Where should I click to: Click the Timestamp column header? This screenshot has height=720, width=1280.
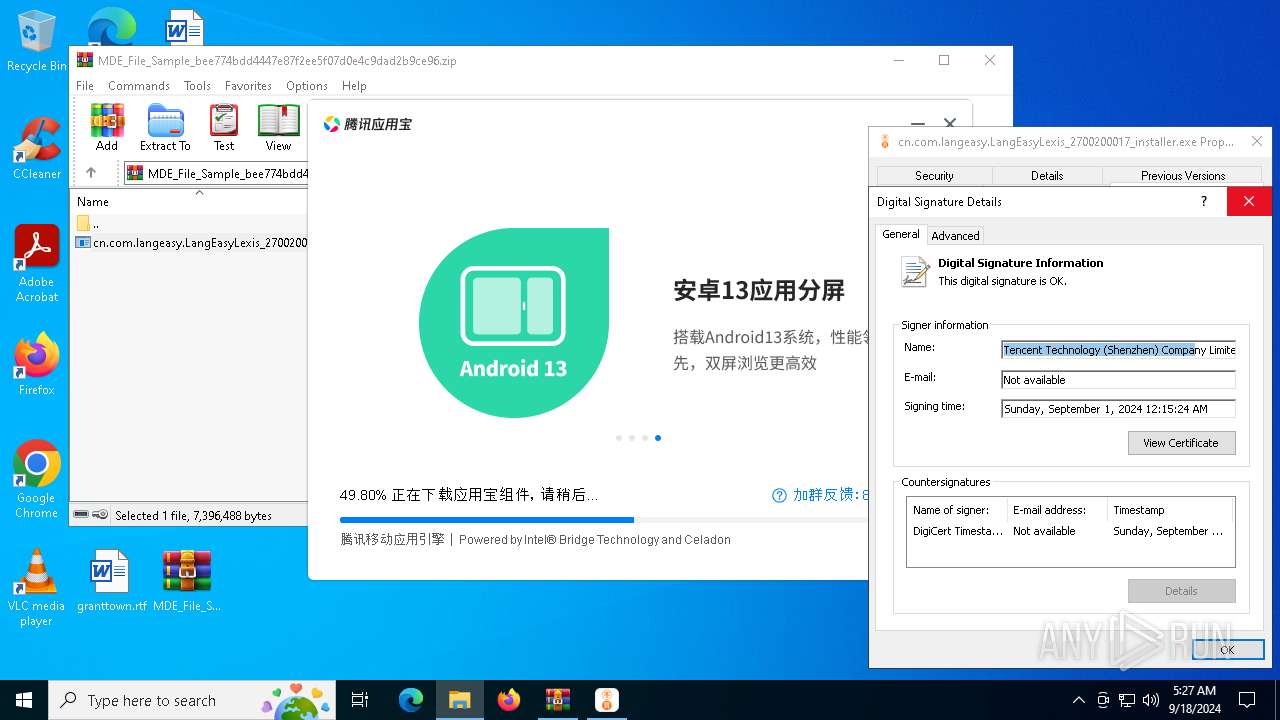[1170, 510]
